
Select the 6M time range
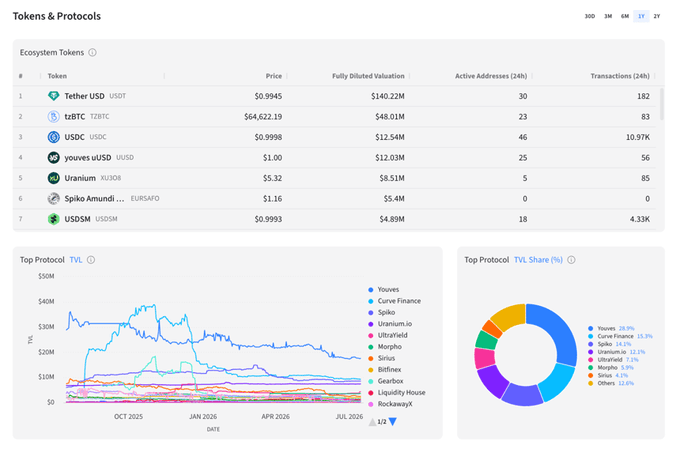click(x=624, y=16)
